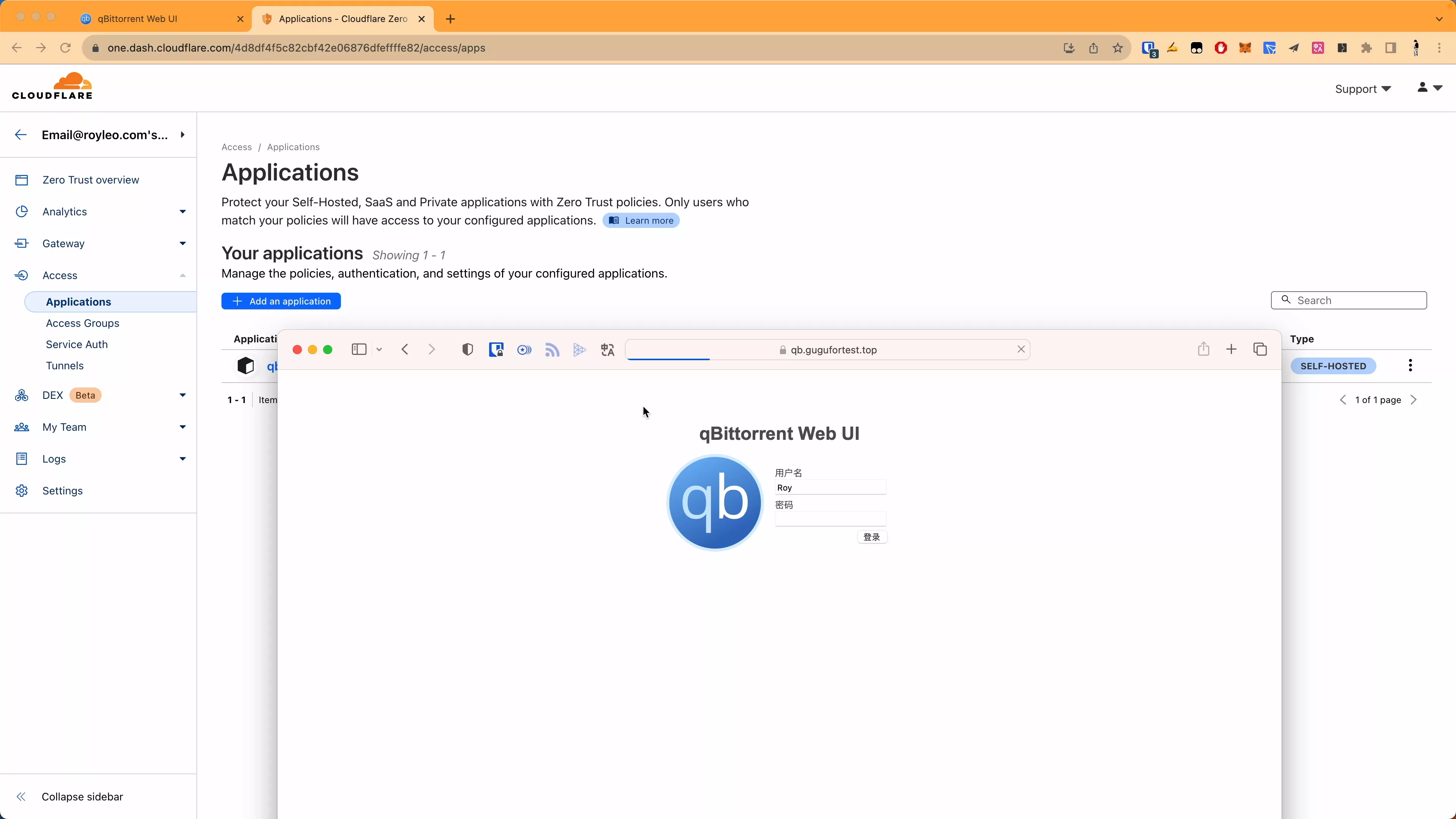Image resolution: width=1456 pixels, height=819 pixels.
Task: Open Bitwarden extension with badge 3
Action: [x=1149, y=49]
